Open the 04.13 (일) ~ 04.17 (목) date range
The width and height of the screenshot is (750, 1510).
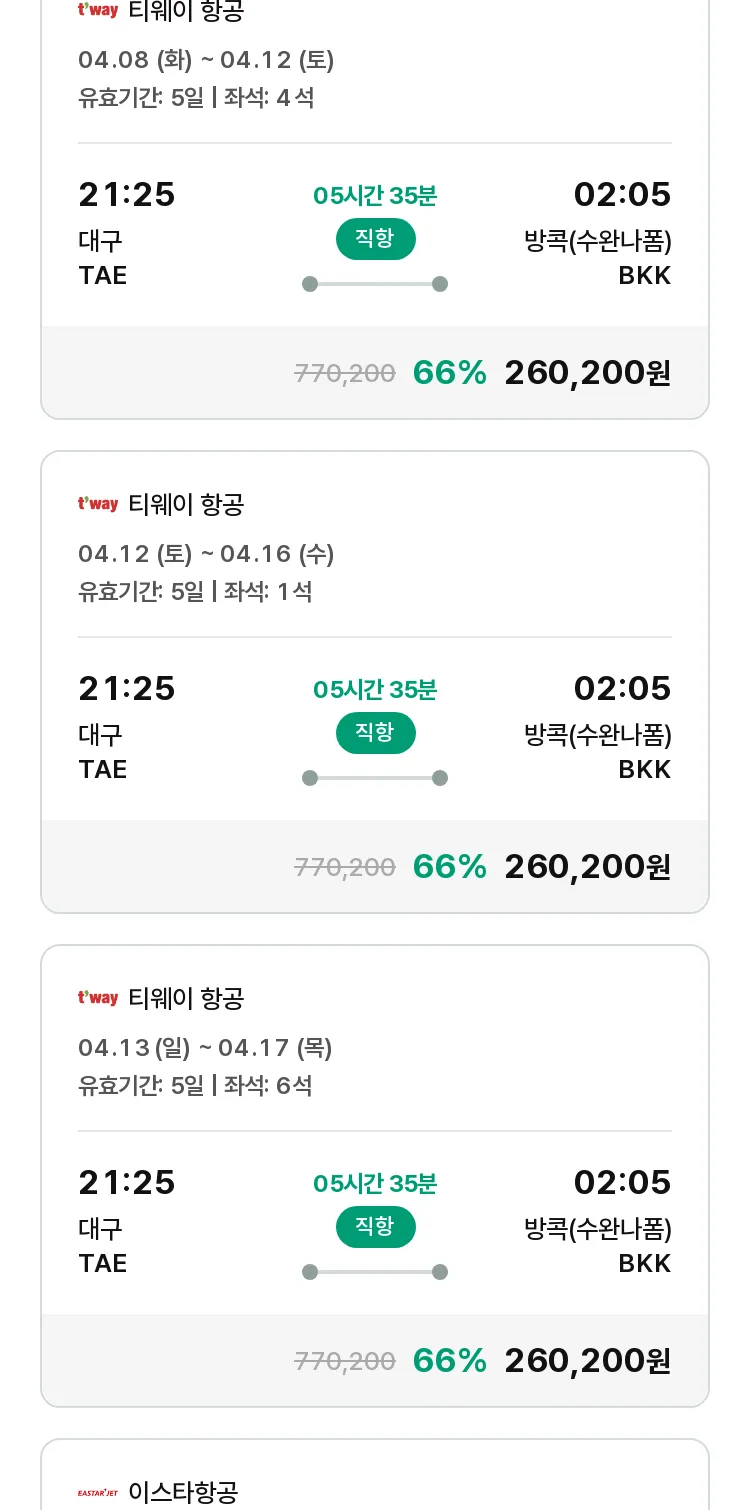coord(205,1048)
